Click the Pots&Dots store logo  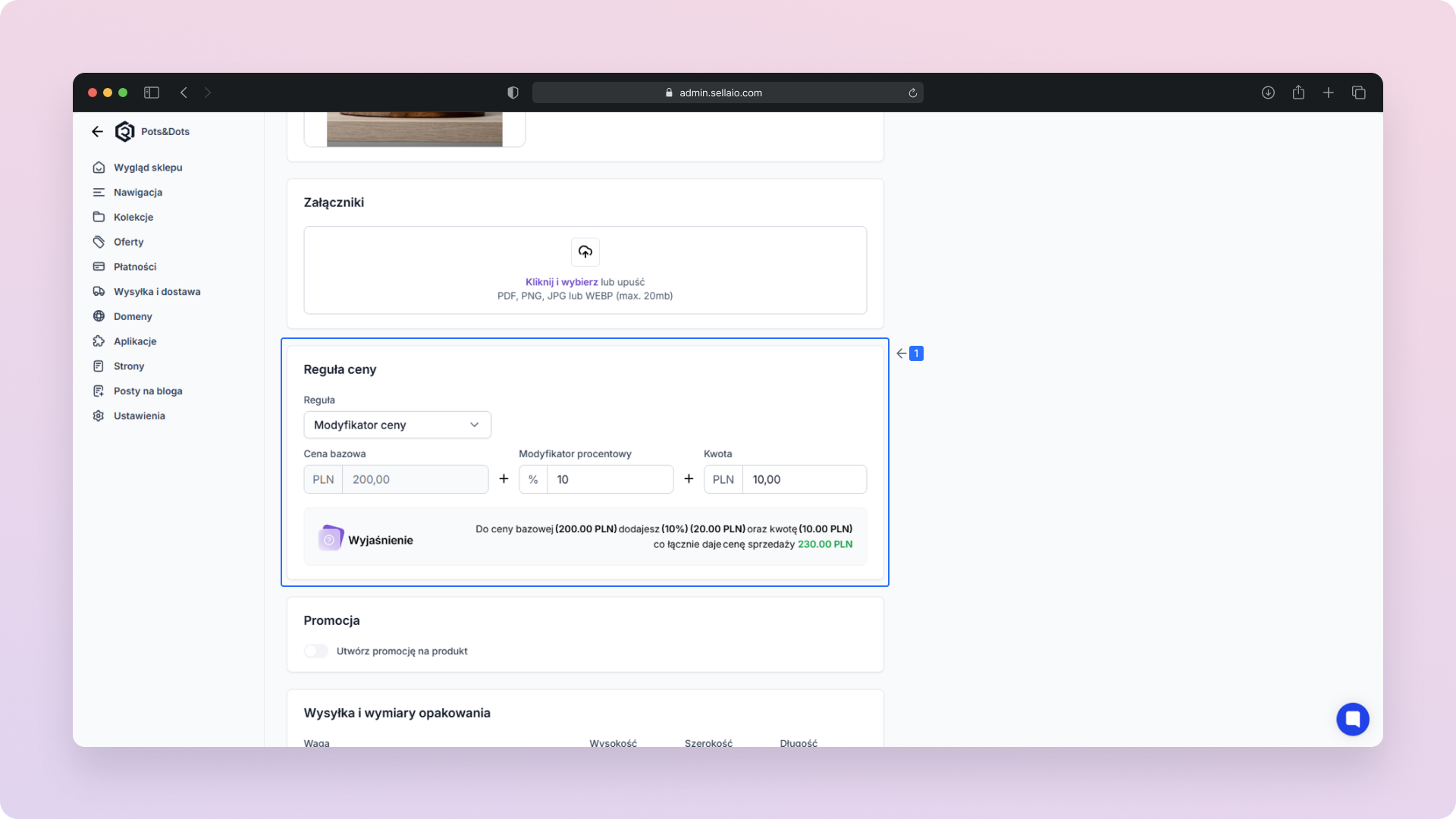124,131
